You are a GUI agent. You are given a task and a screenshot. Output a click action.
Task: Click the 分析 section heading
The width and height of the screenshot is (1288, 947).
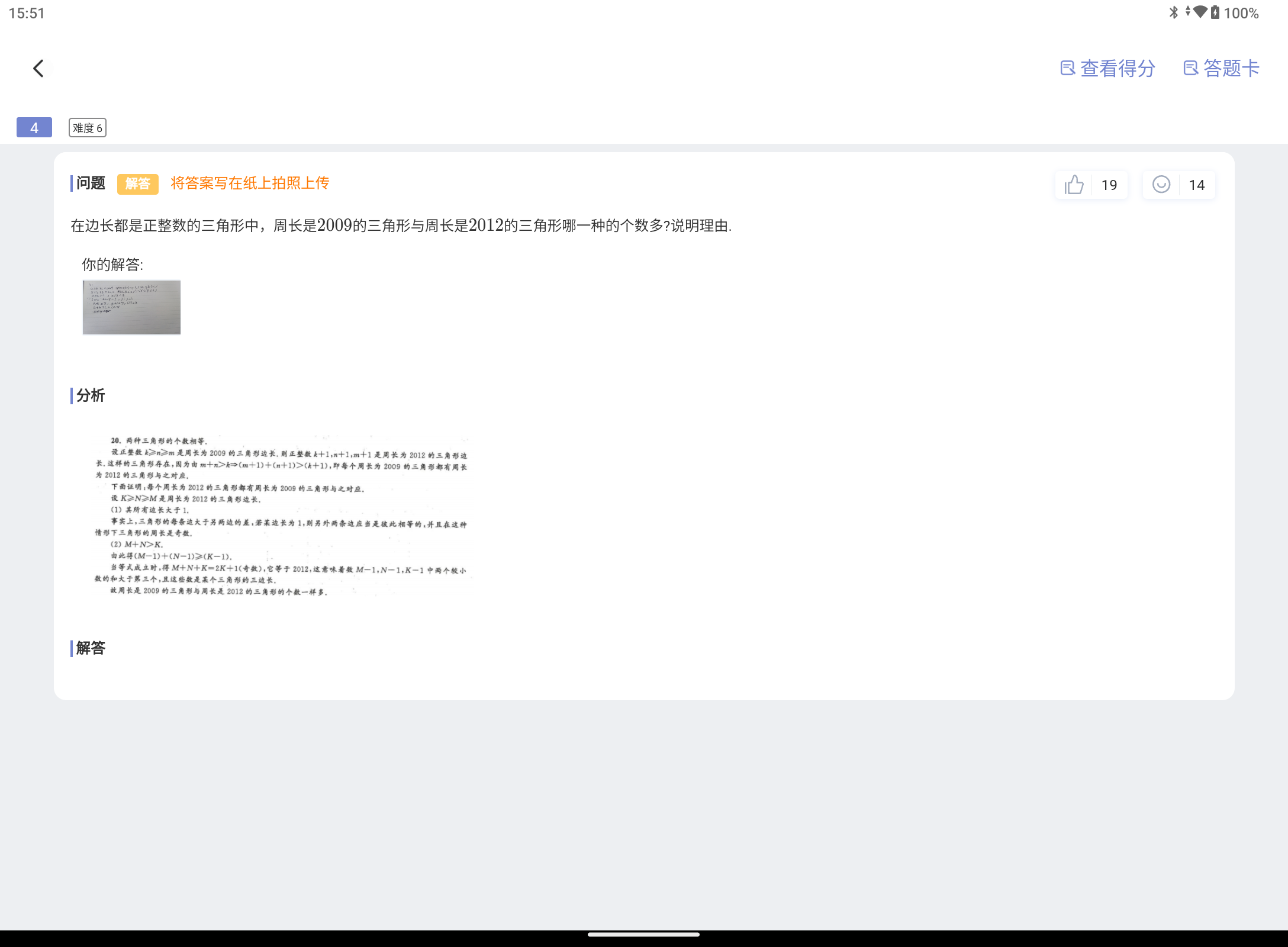(90, 395)
